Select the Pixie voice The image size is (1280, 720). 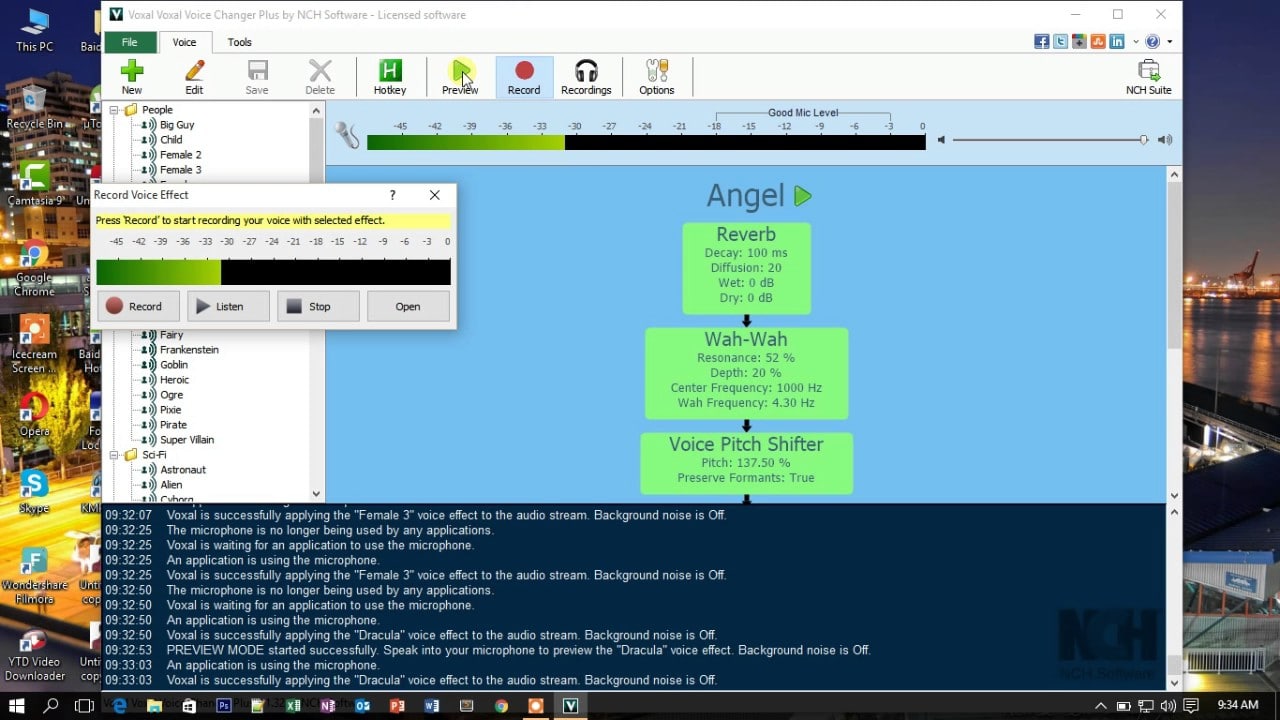coord(171,410)
